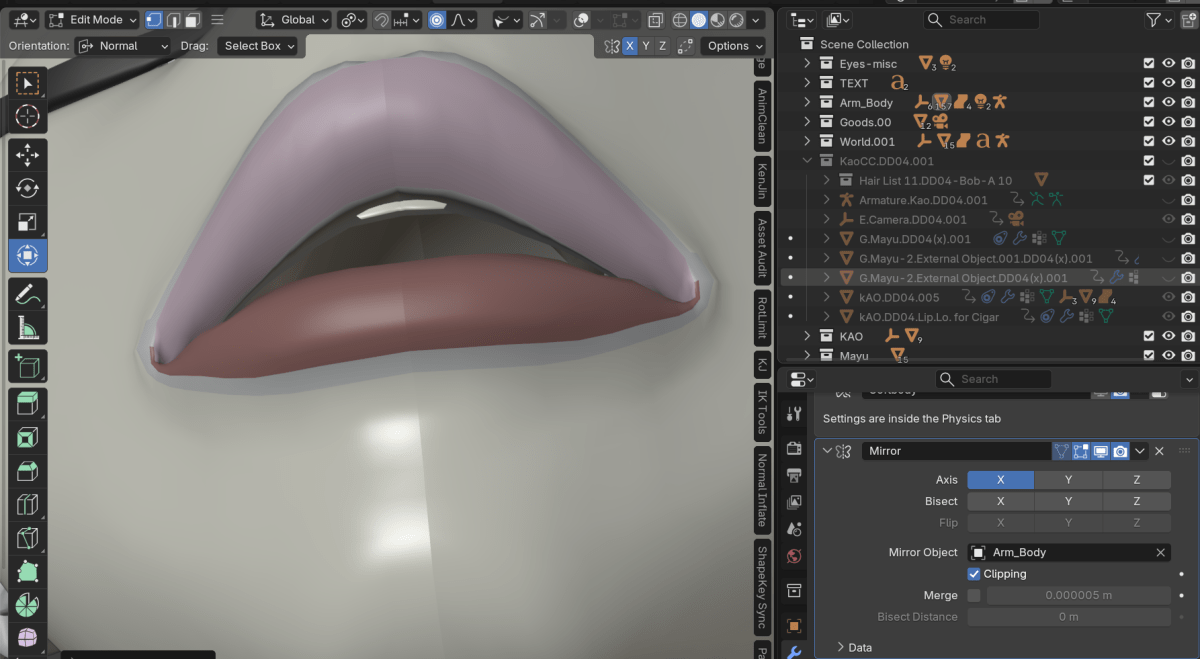
Task: Pick the Annotate pencil tool
Action: tap(27, 293)
